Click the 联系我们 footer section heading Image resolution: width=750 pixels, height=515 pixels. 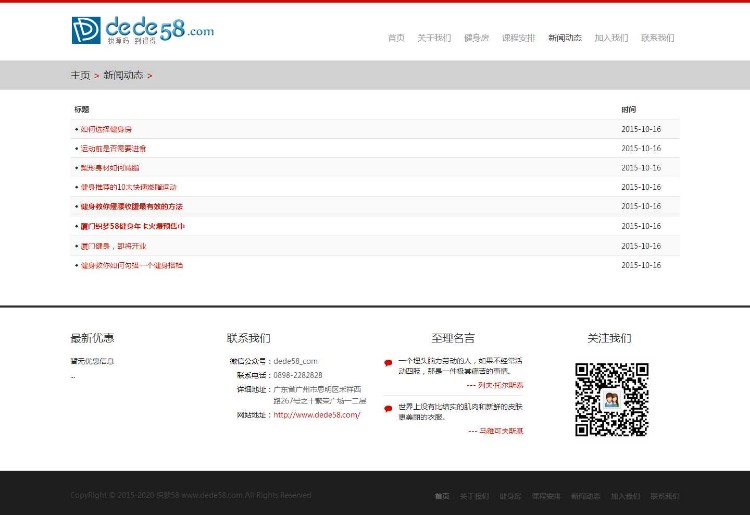tap(249, 338)
